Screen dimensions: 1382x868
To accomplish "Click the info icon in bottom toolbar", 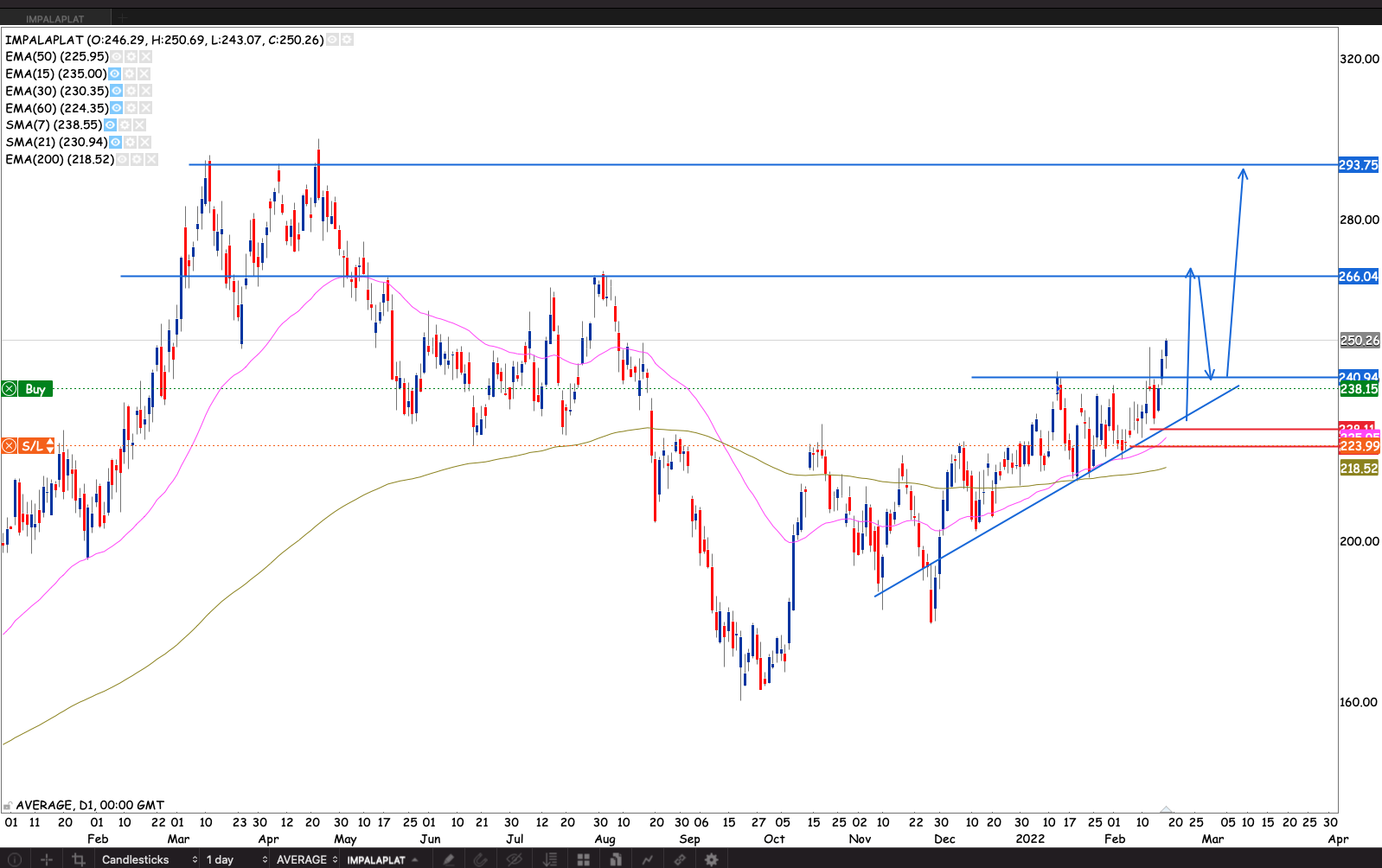I will (x=15, y=859).
